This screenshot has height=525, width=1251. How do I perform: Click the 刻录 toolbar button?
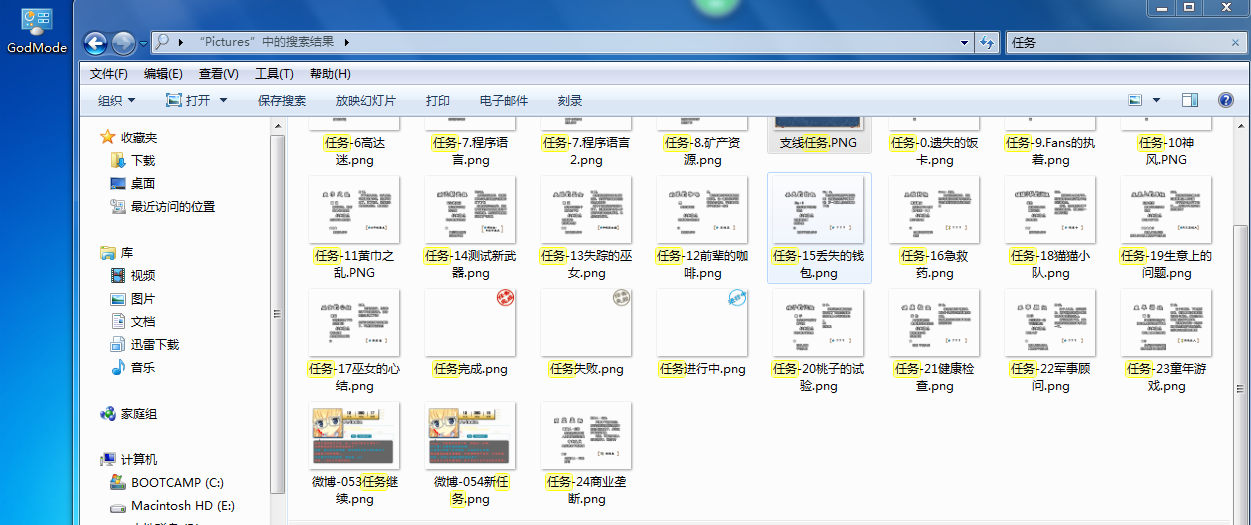[570, 100]
